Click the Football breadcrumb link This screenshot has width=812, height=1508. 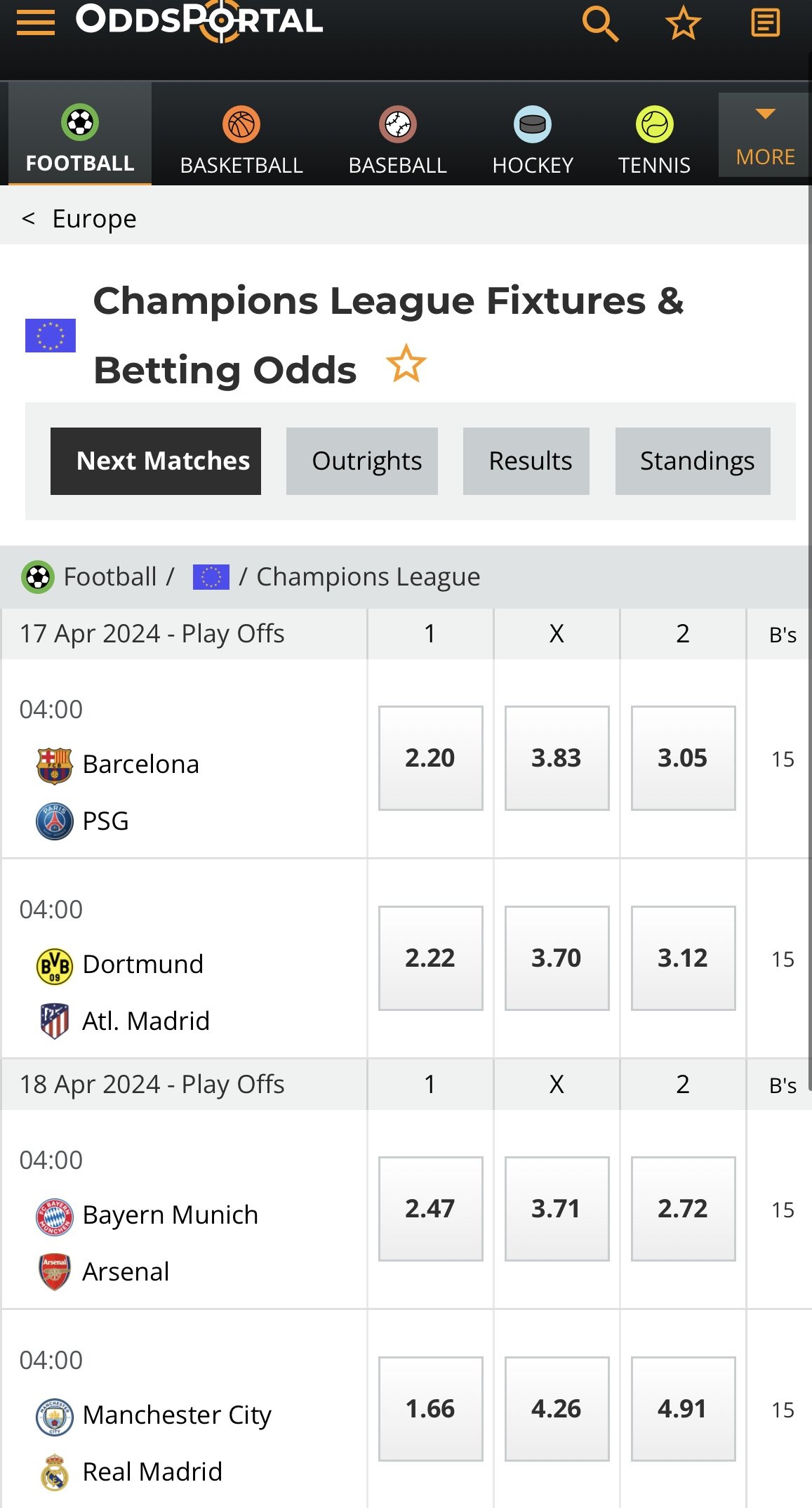pos(110,577)
